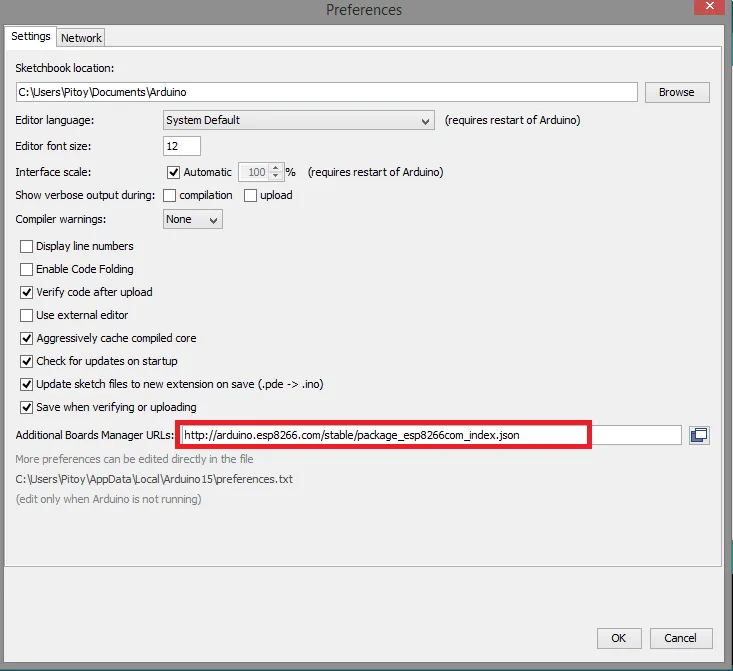733x671 pixels.
Task: Click the Cancel button
Action: coord(681,638)
